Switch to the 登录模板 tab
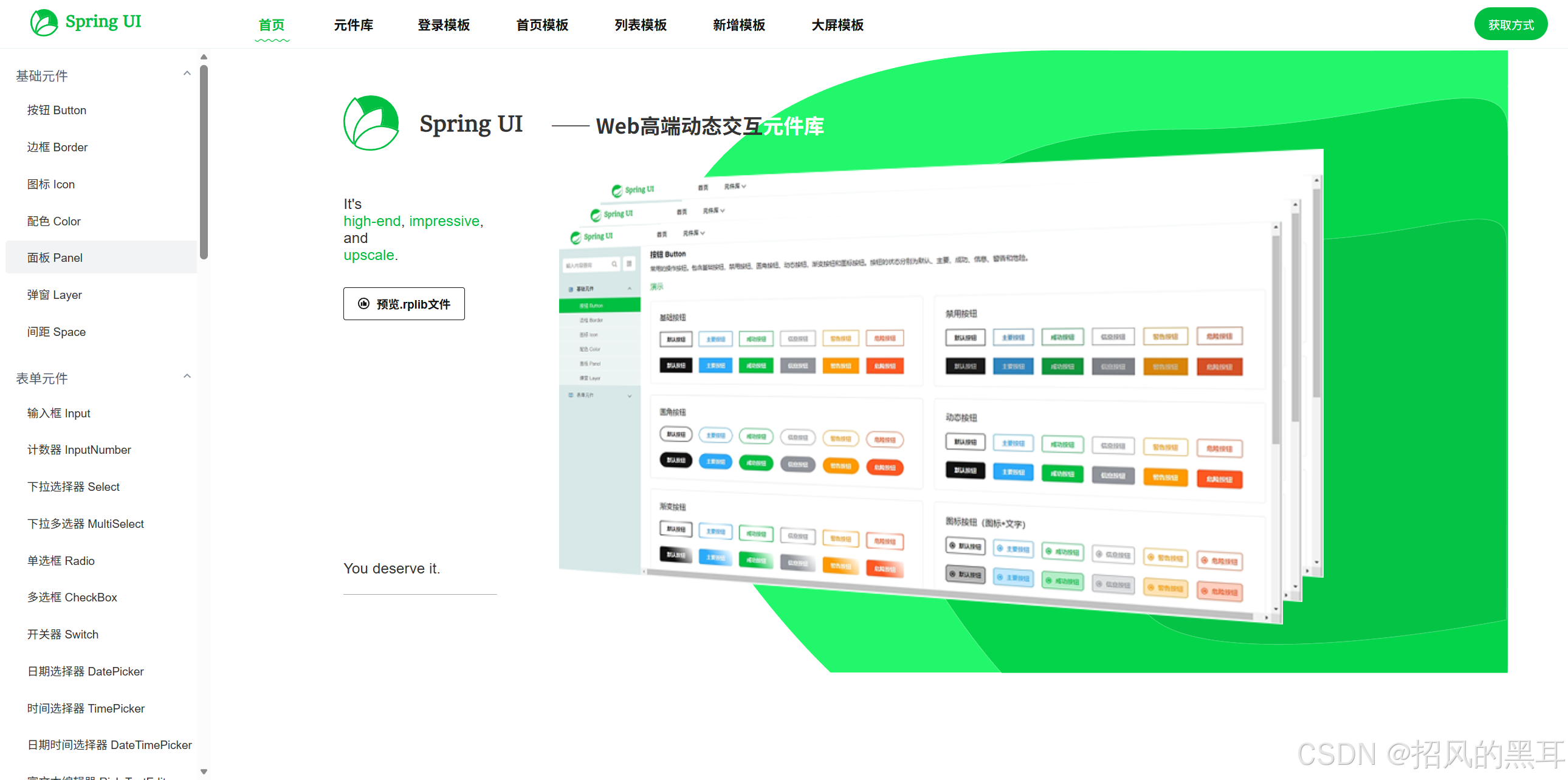This screenshot has height=780, width=1568. point(443,25)
